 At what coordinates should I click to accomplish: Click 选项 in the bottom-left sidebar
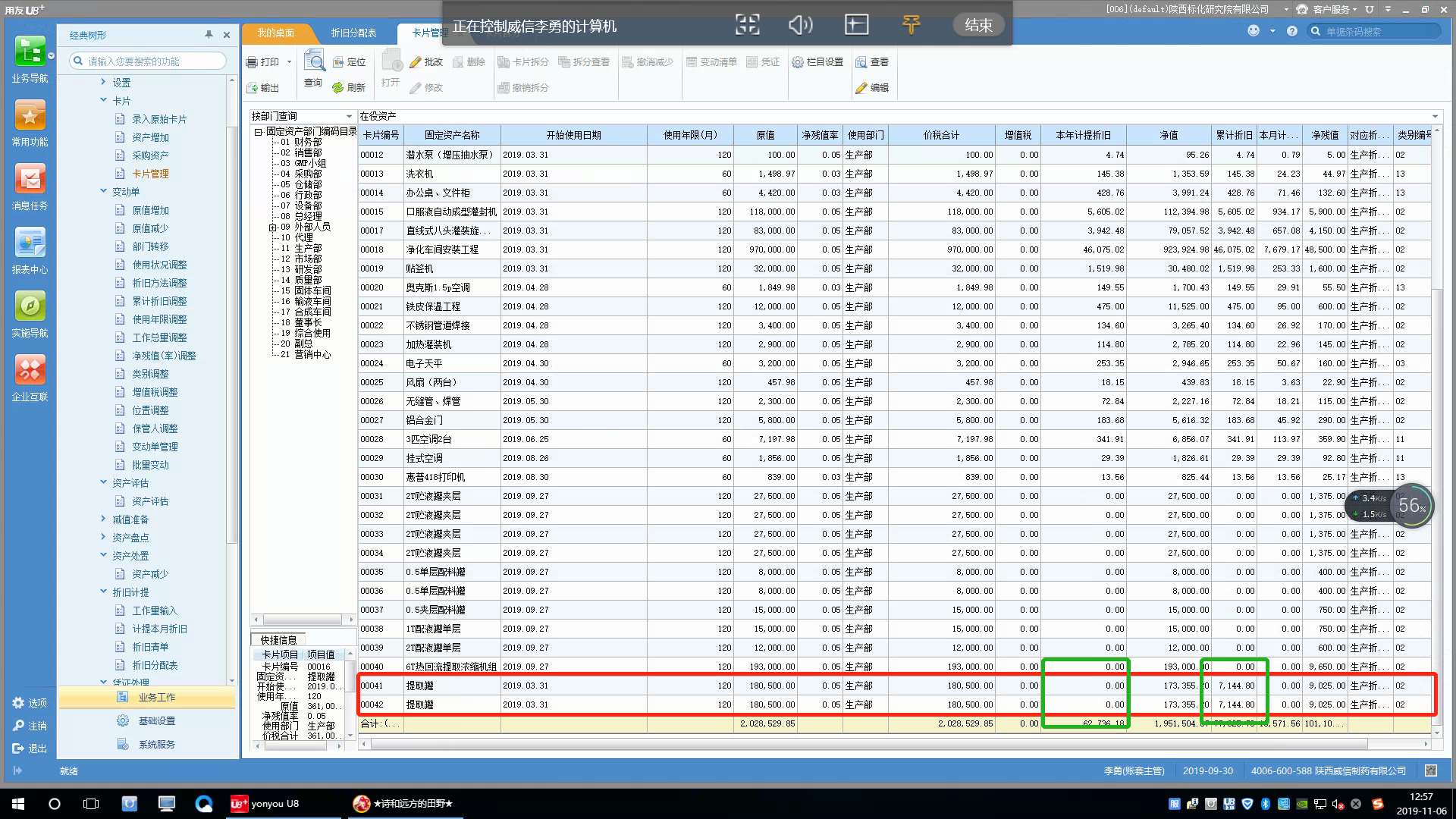[x=30, y=703]
